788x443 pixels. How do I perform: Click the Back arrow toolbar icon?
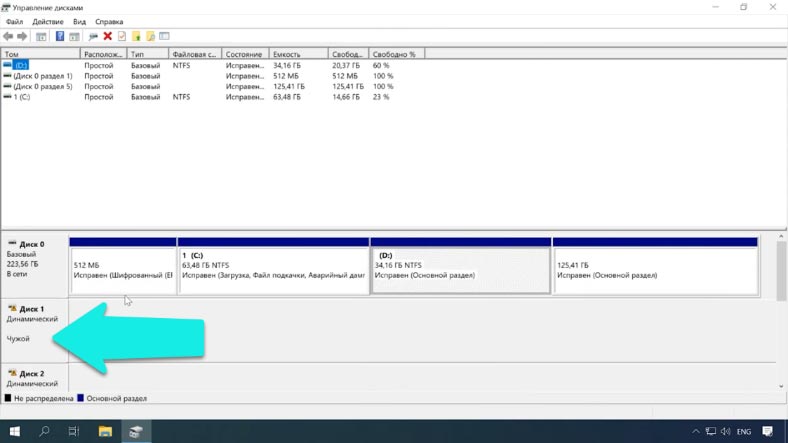pyautogui.click(x=9, y=36)
